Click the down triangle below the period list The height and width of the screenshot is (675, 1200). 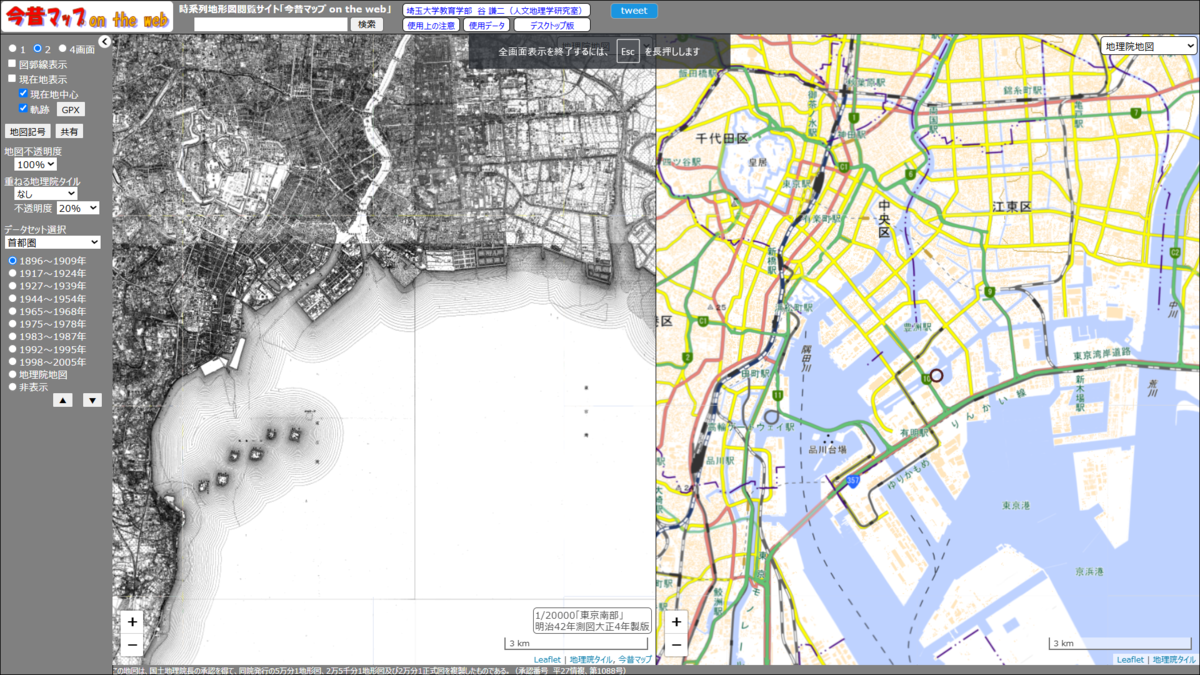coord(92,400)
